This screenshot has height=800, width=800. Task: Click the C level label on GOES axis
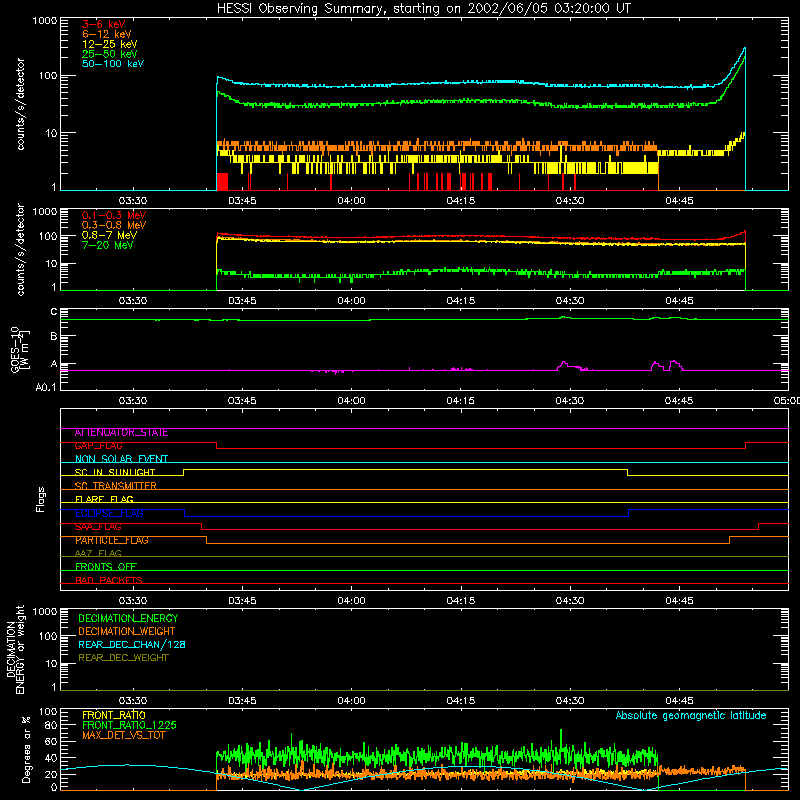[54, 312]
